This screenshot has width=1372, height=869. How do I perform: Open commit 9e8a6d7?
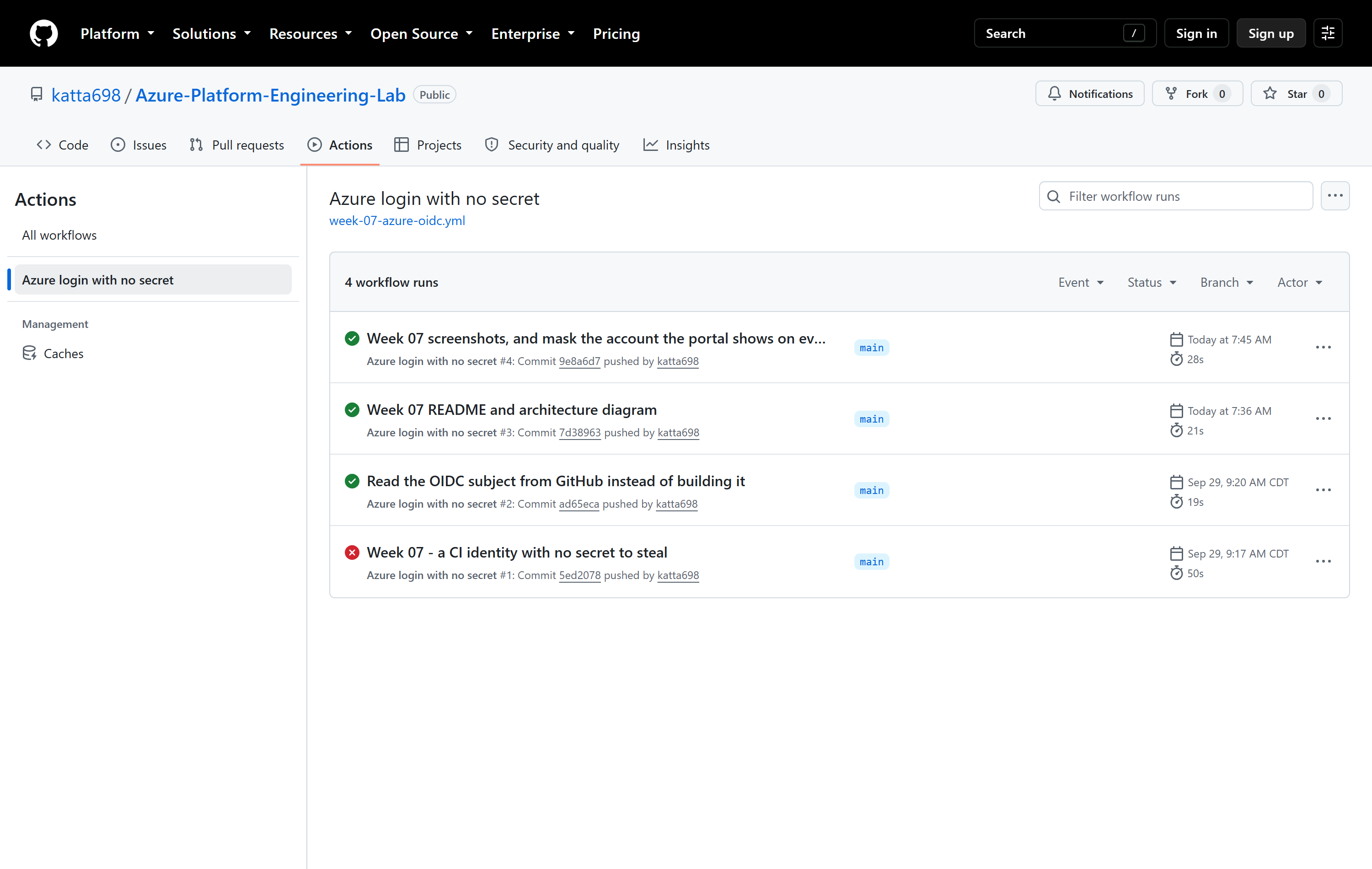(579, 361)
